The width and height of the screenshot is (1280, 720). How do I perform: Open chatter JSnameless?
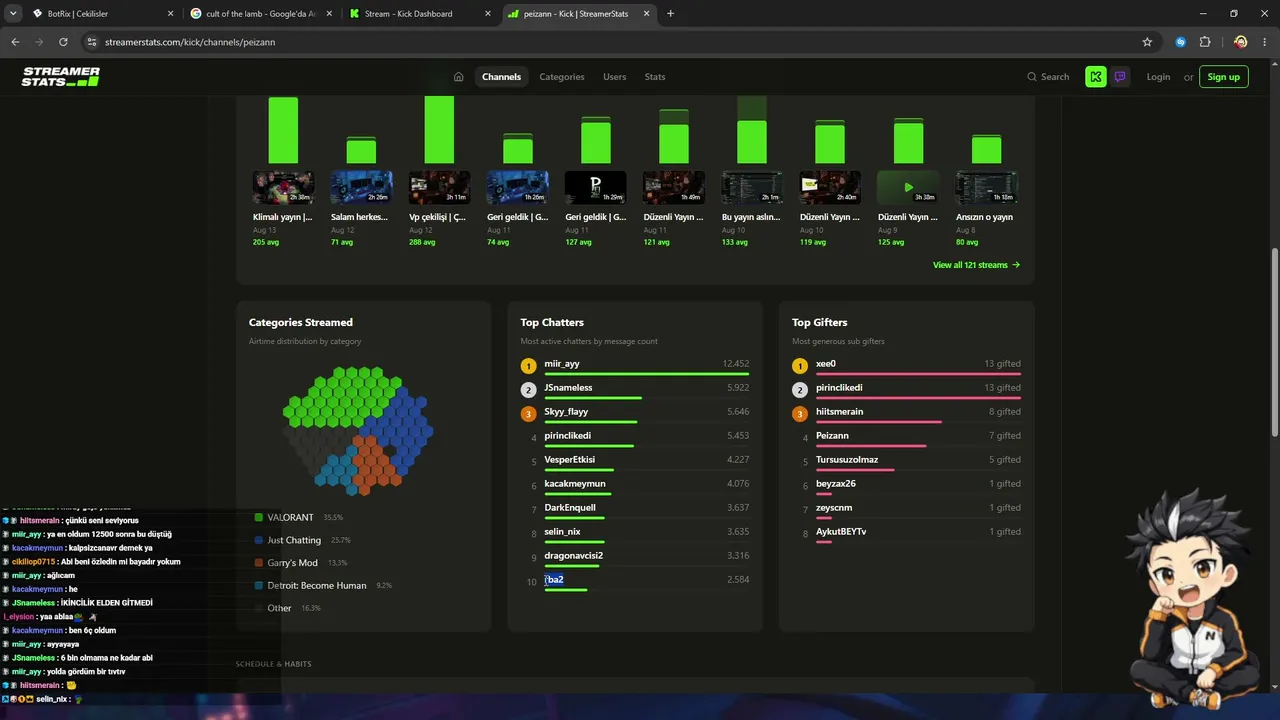coord(568,388)
